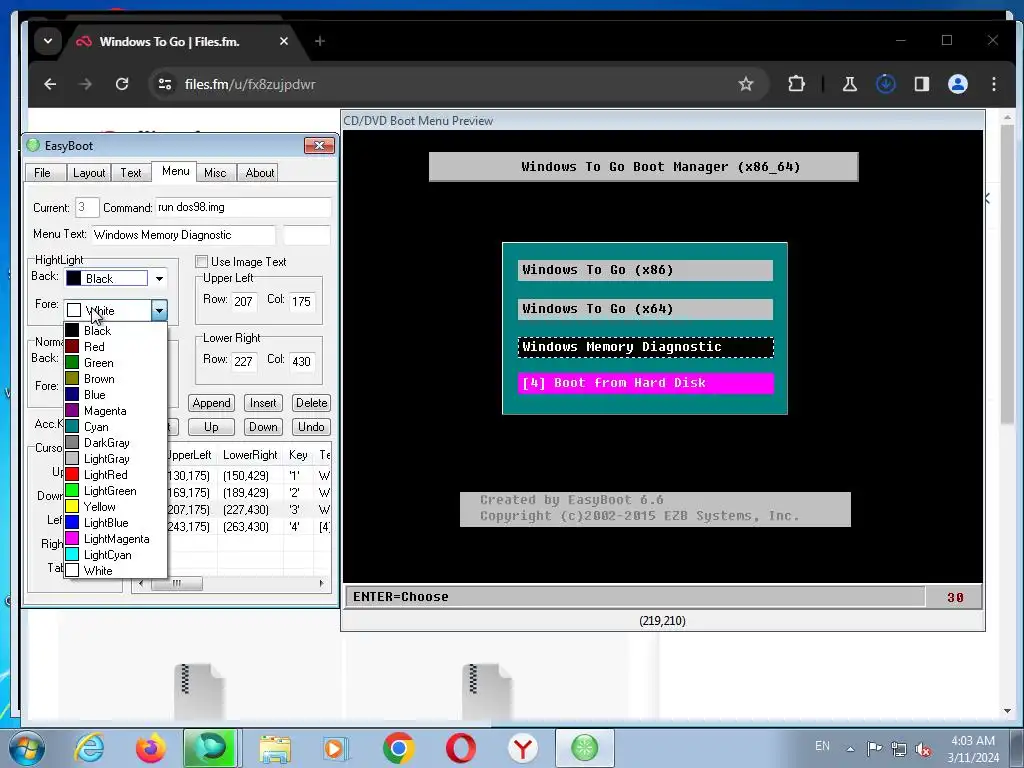Screen dimensions: 1024x768
Task: Launch Opera from the taskbar
Action: [460, 748]
